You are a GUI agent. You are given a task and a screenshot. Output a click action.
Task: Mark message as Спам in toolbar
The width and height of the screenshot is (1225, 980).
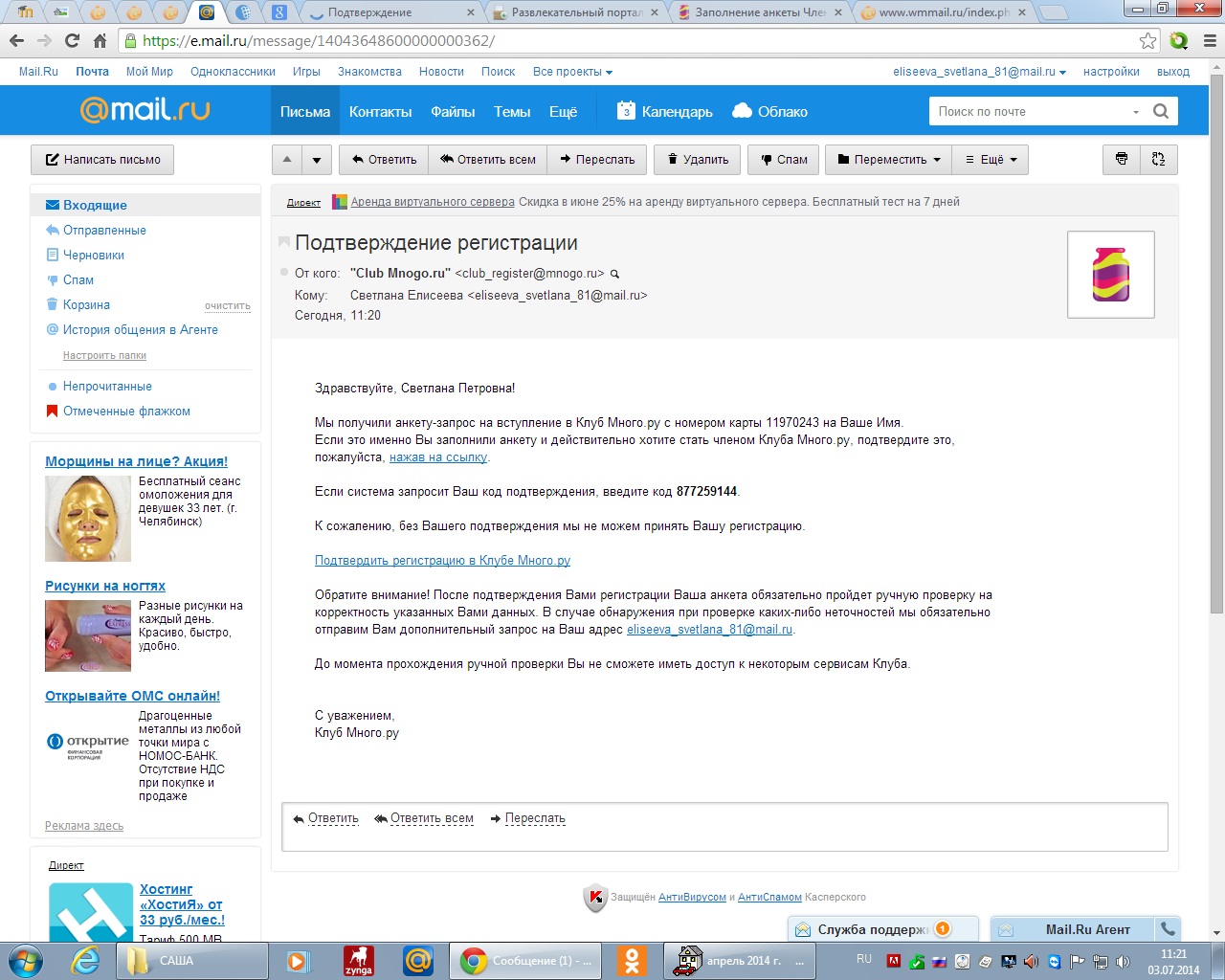tap(784, 160)
